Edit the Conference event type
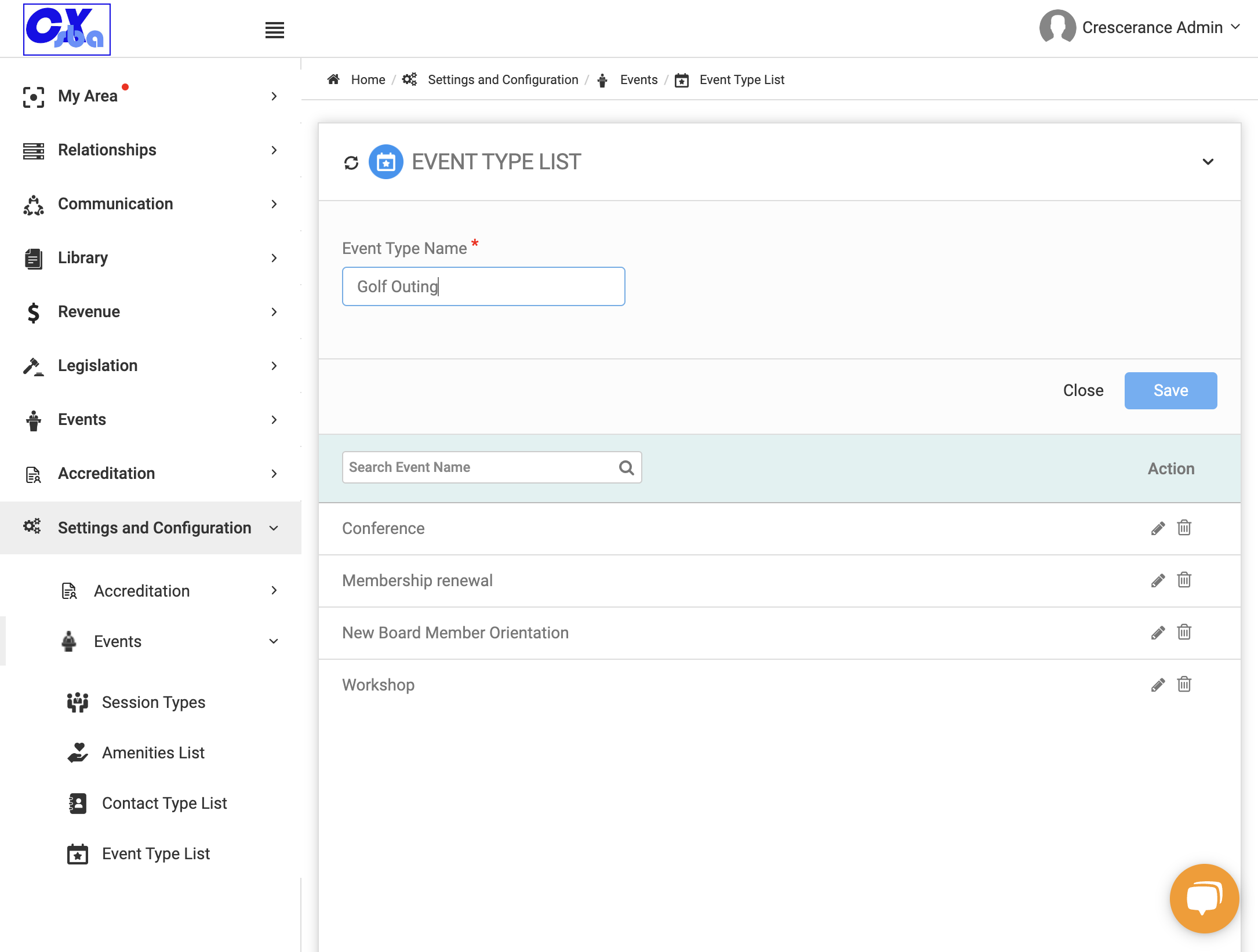Viewport: 1258px width, 952px height. 1158,528
